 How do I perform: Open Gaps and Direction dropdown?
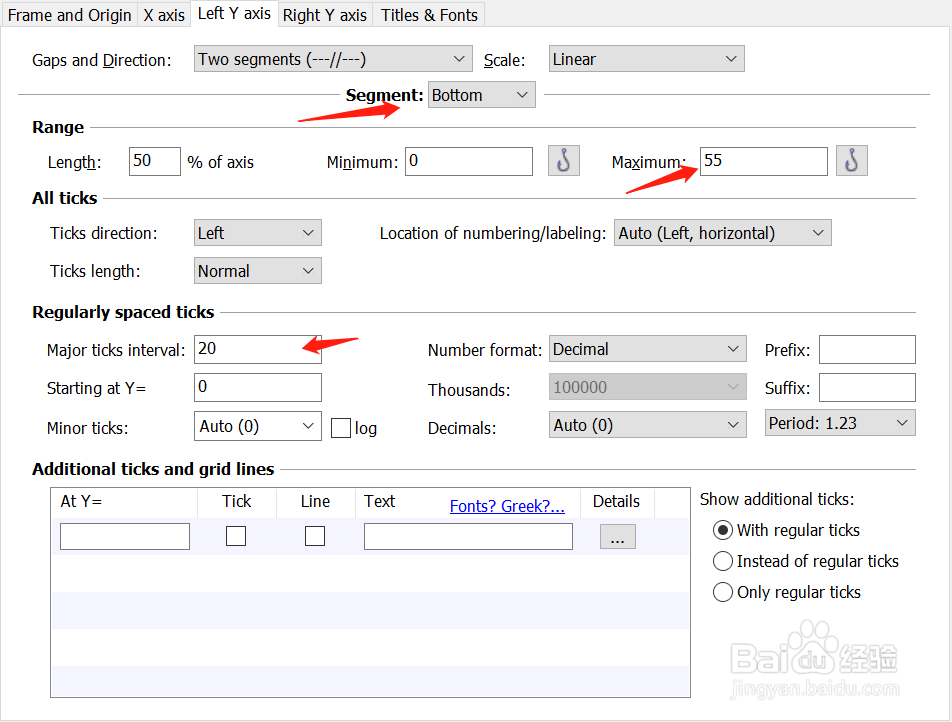pos(333,59)
